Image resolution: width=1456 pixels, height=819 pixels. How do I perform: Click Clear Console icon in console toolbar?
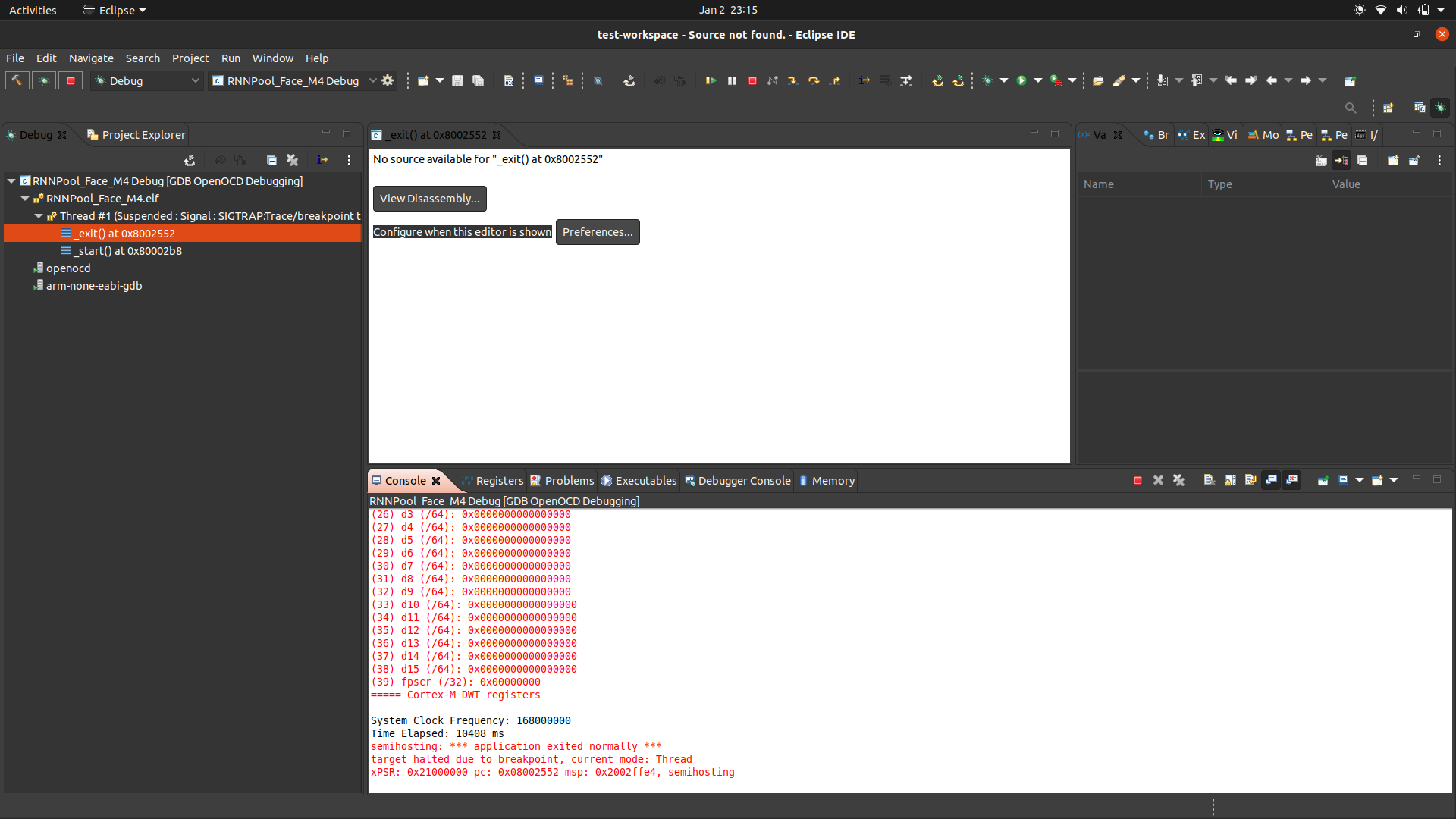pos(1210,480)
